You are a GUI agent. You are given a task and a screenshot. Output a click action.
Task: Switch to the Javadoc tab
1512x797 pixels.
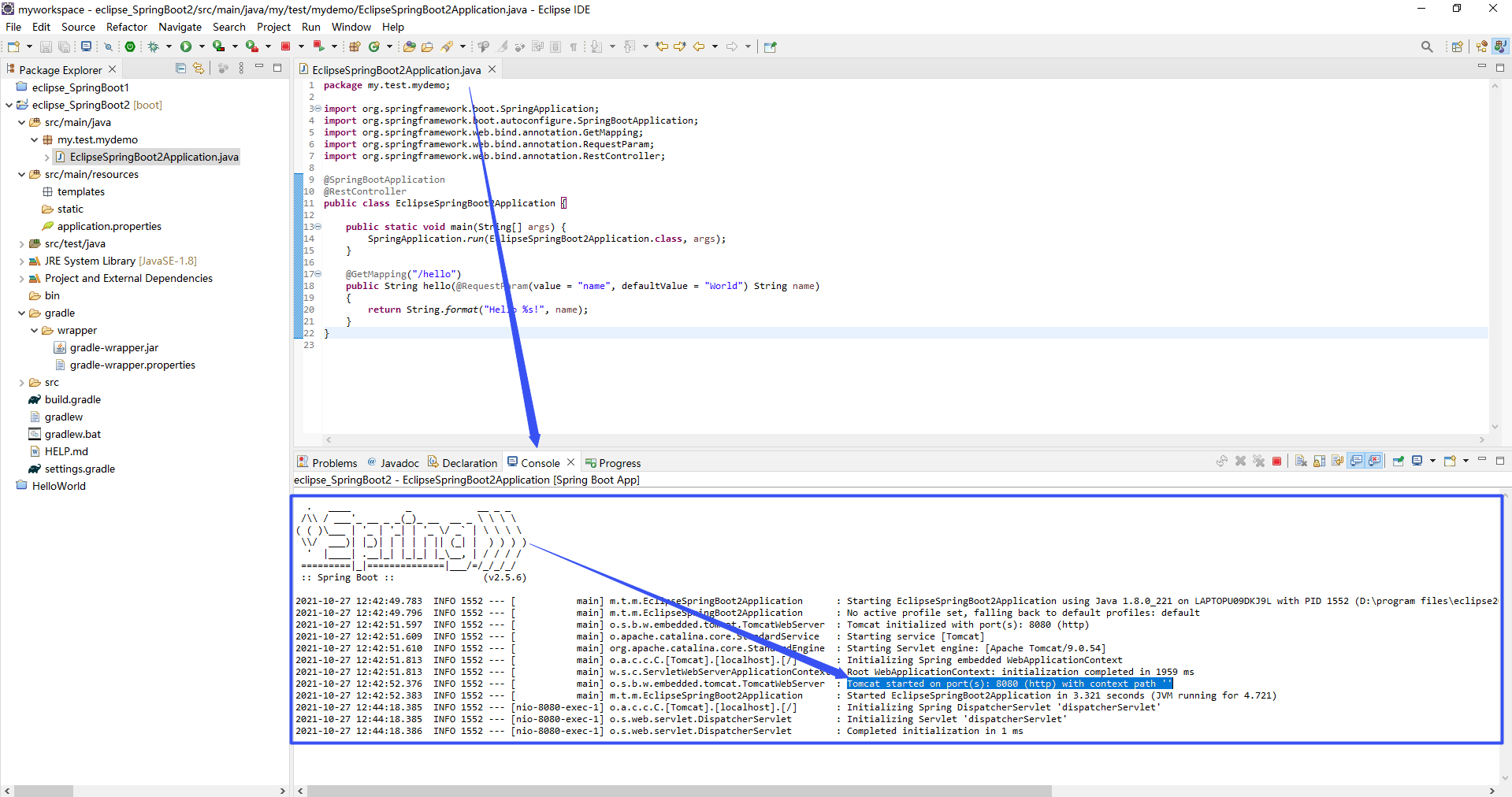click(x=392, y=463)
